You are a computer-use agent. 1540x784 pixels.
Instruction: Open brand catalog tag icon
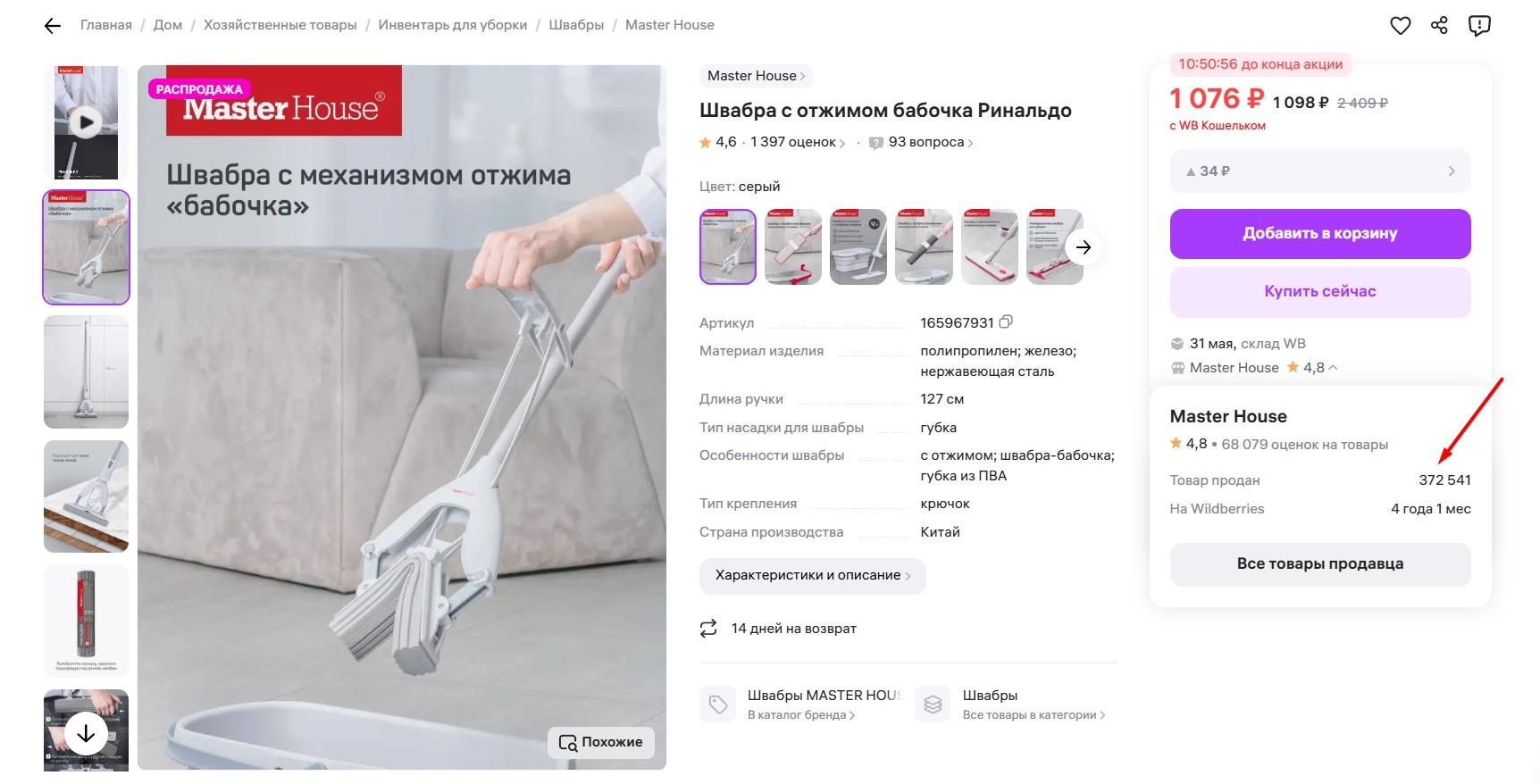coord(718,705)
